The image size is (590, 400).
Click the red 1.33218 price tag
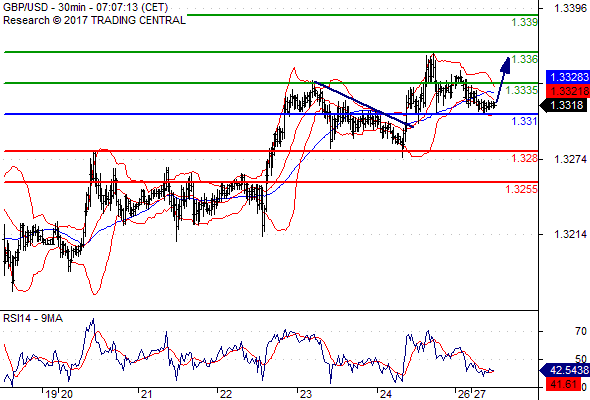pyautogui.click(x=567, y=90)
